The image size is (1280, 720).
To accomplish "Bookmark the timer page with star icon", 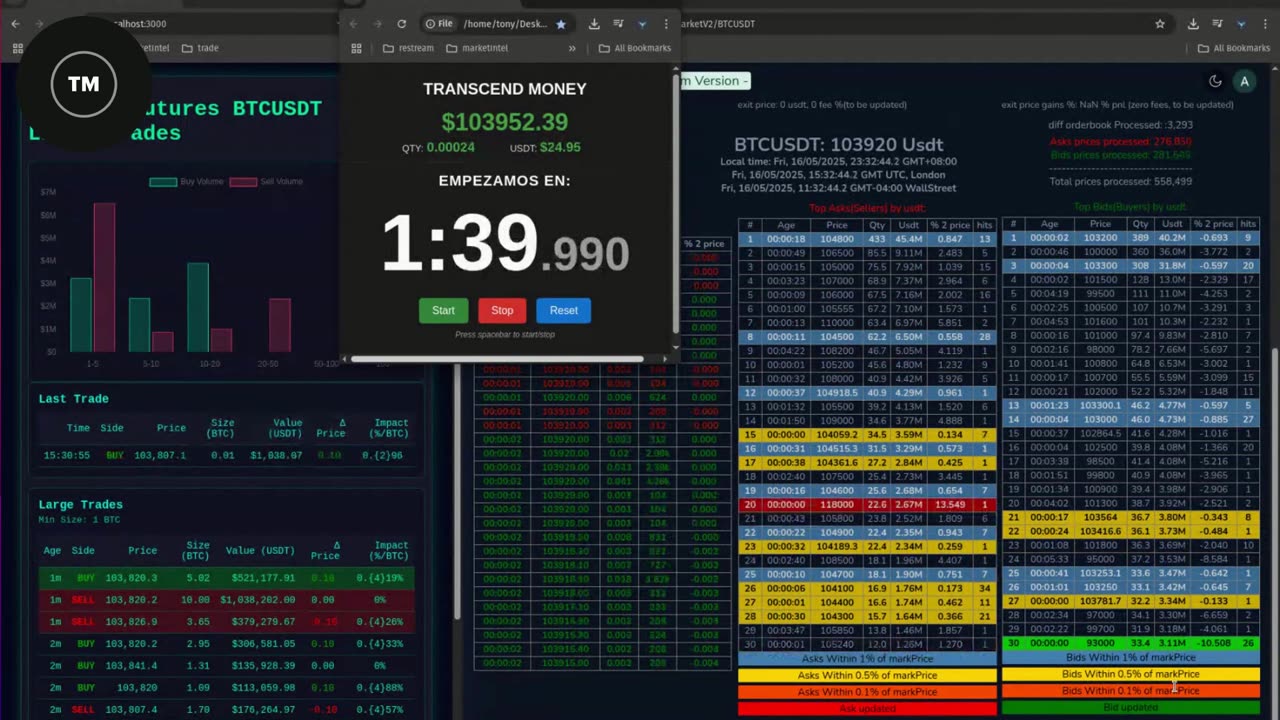I will 561,24.
